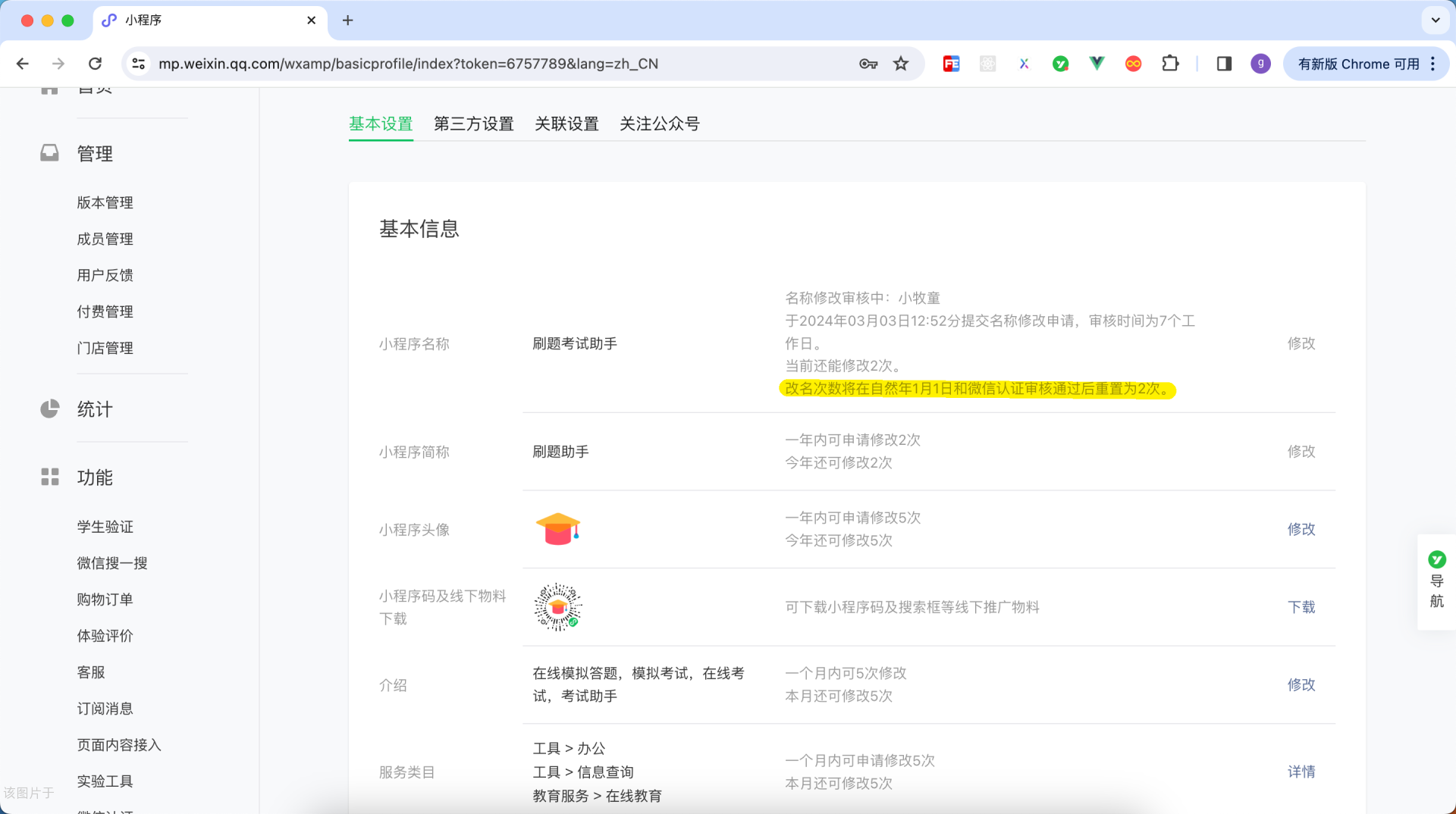The height and width of the screenshot is (814, 1456).
Task: Click the password key icon in address bar
Action: pyautogui.click(x=868, y=64)
